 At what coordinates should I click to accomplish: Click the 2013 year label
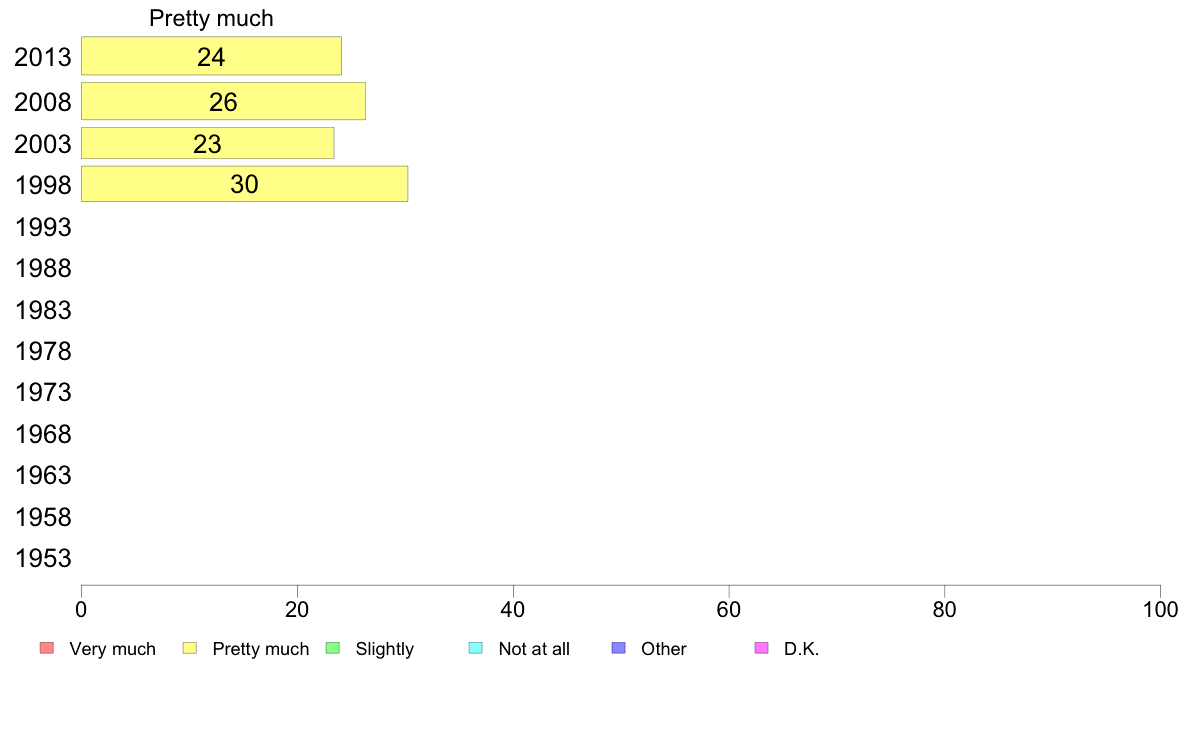pos(43,58)
